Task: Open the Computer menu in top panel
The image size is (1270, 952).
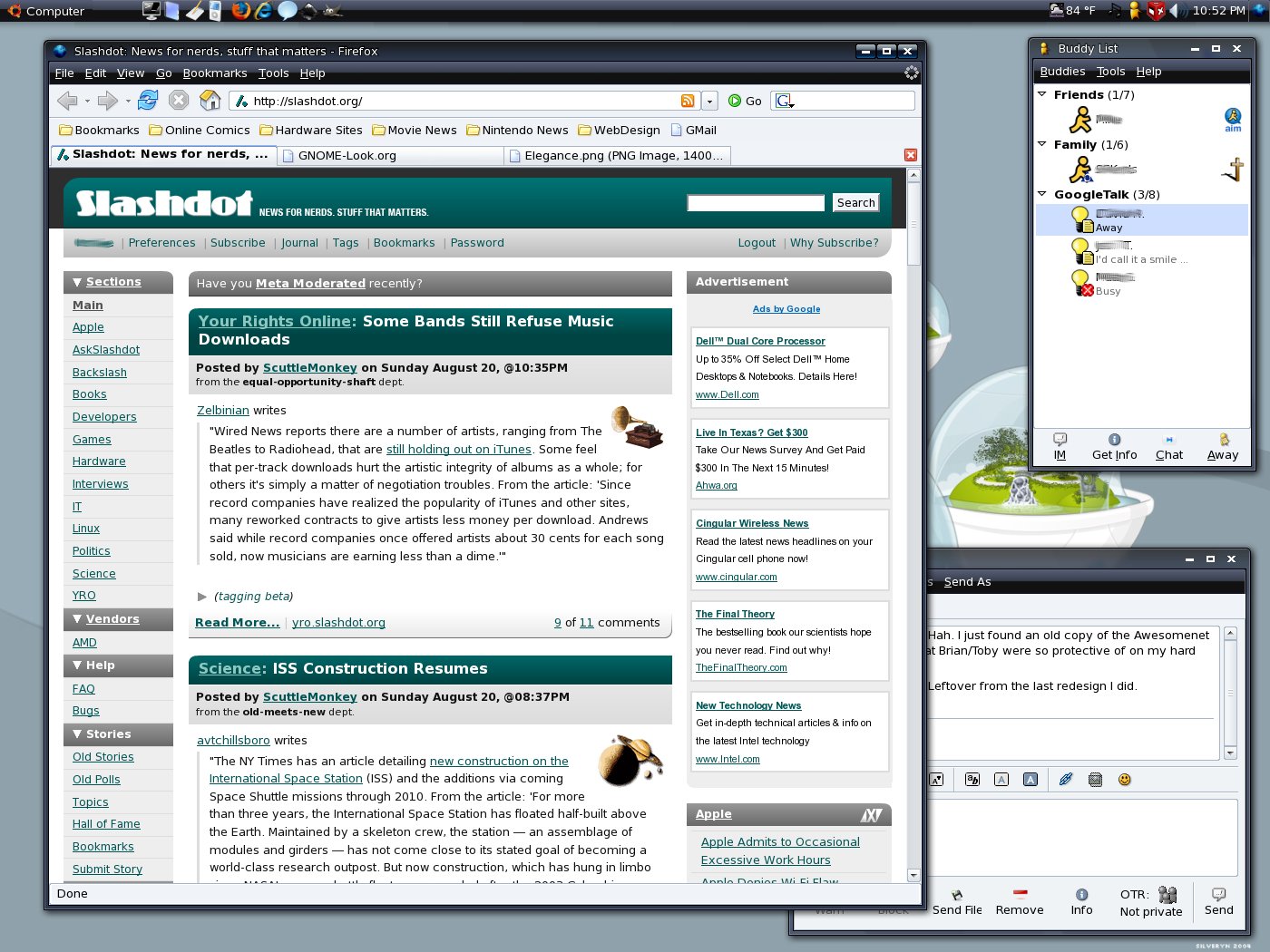Action: (46, 11)
